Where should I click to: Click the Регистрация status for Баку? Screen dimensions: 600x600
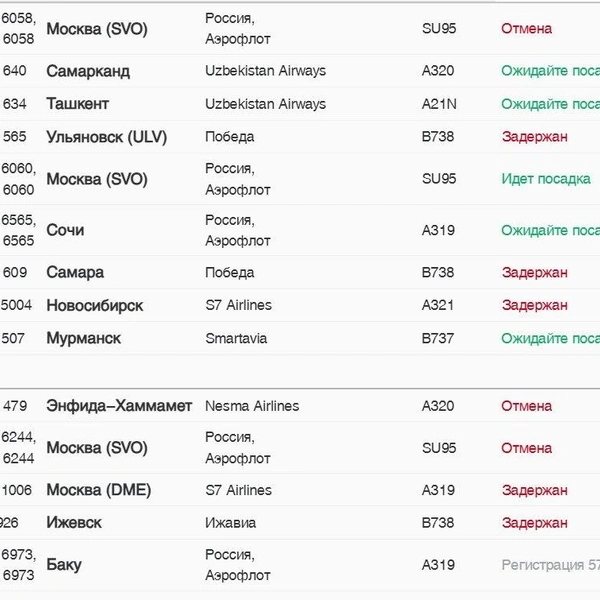point(551,565)
